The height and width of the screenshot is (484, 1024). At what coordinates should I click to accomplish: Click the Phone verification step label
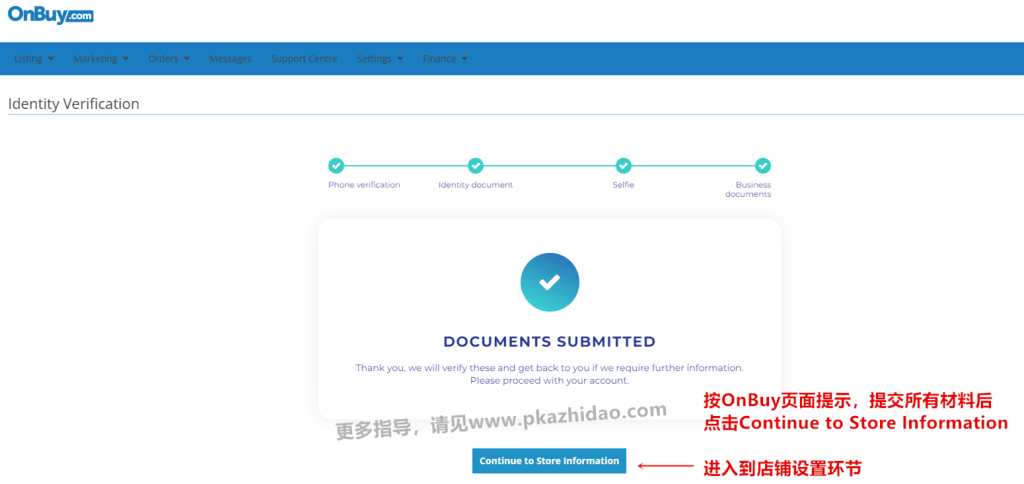point(364,185)
